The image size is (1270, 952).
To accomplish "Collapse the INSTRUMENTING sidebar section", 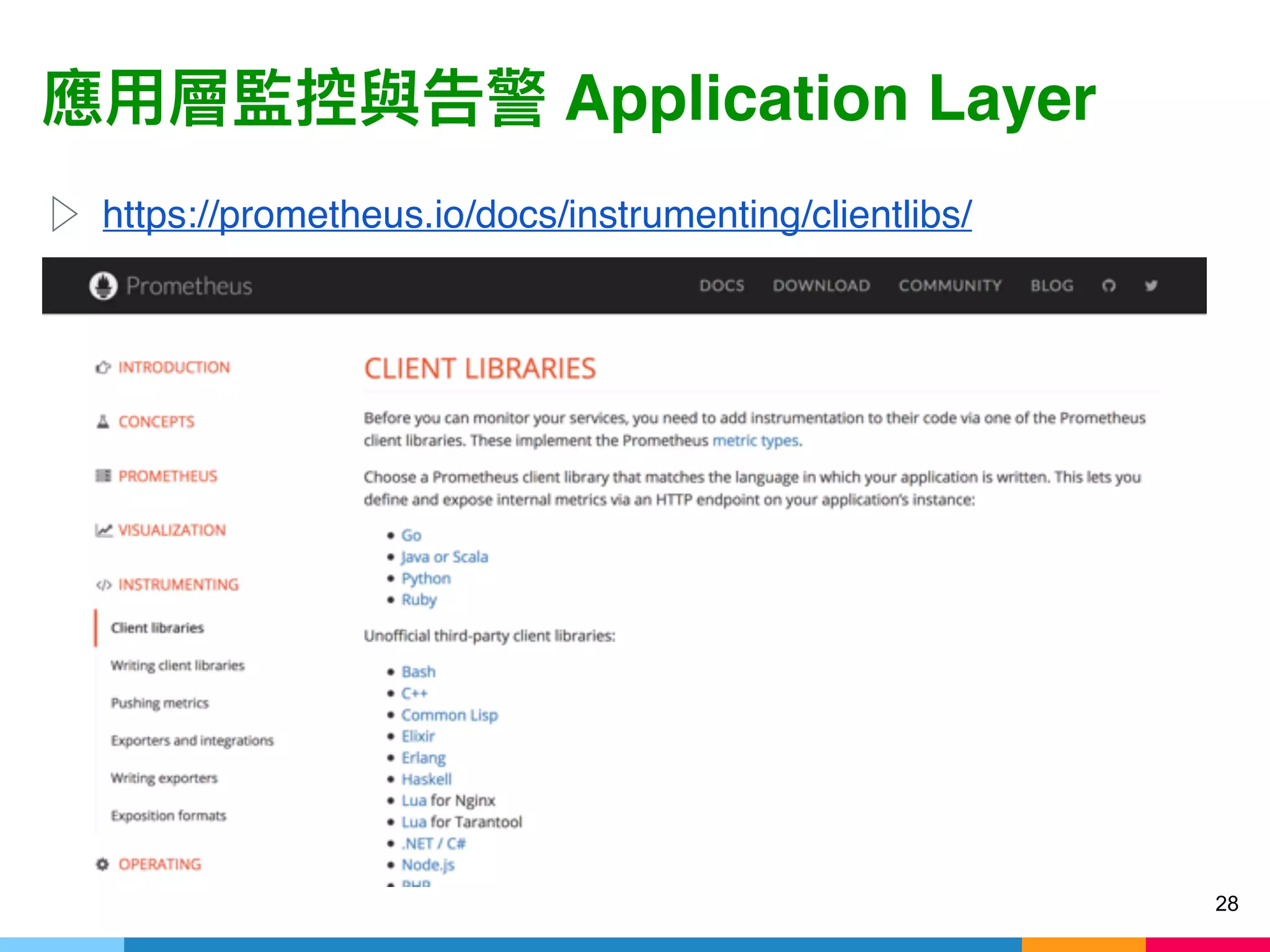I will (x=178, y=584).
